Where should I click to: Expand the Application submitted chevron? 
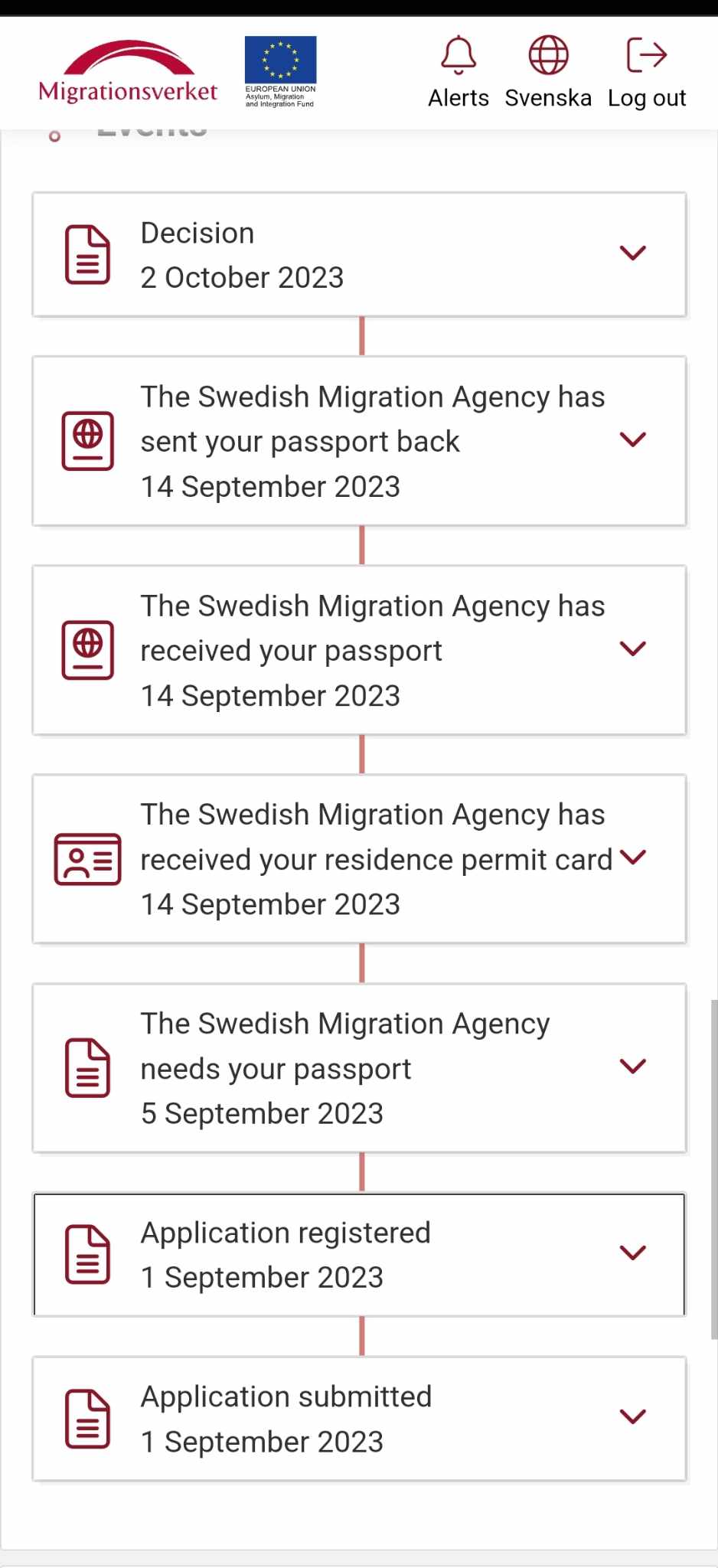(x=633, y=1417)
